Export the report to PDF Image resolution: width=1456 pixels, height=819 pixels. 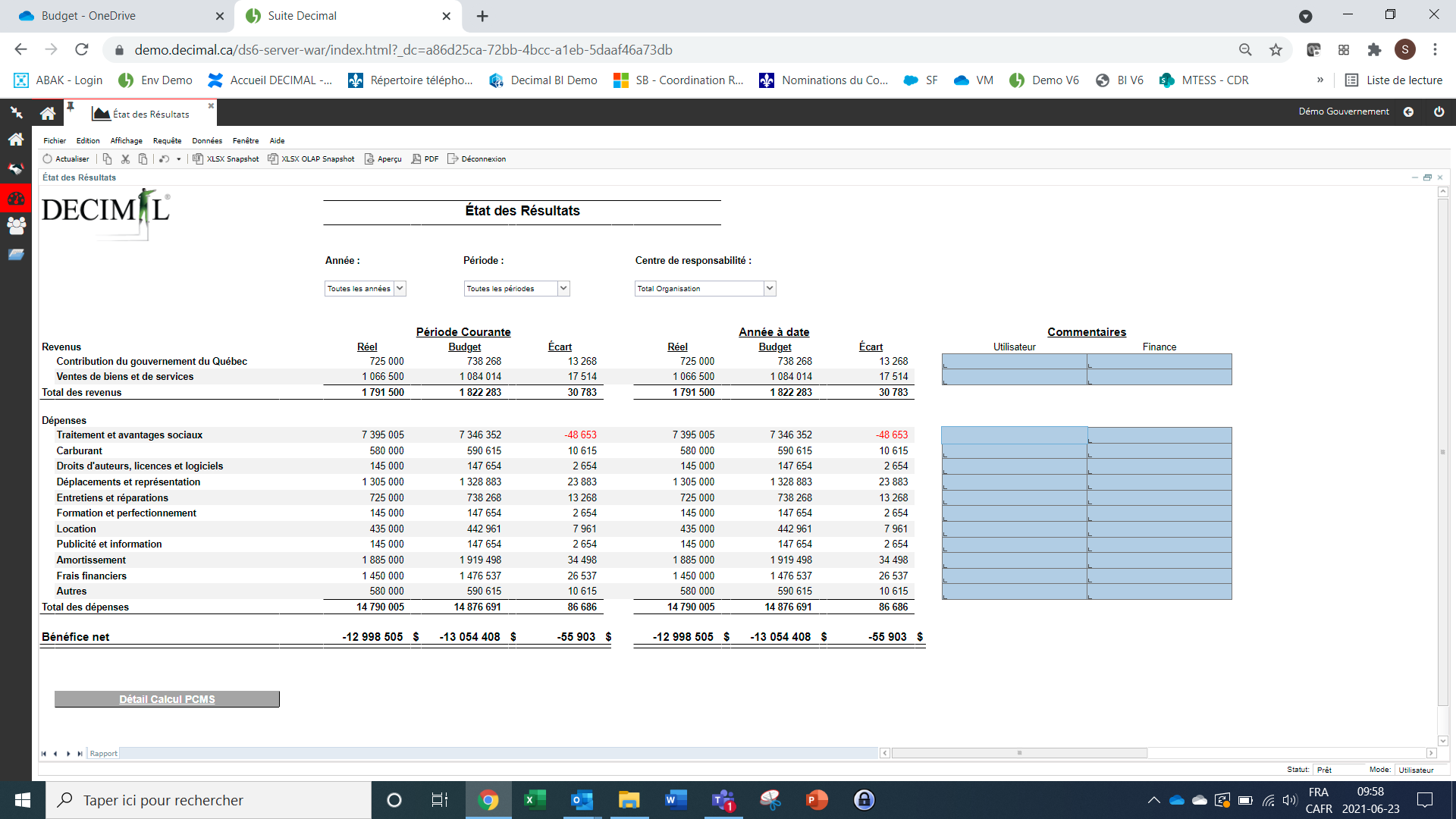pyautogui.click(x=425, y=159)
